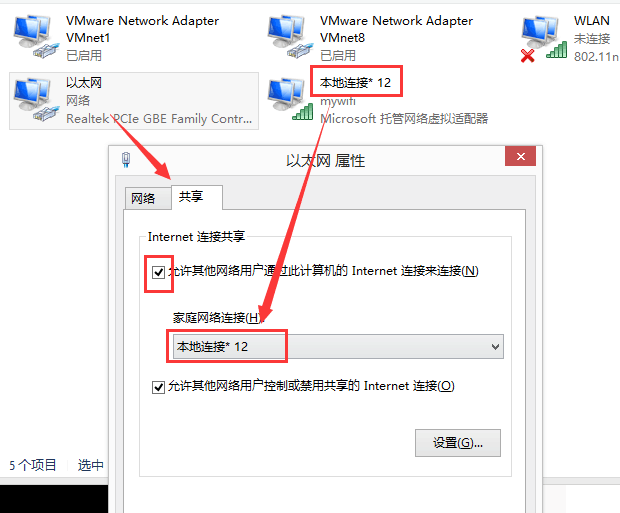Toggle 允许其他网络用户通过此计算机的 Internet 连接来连接 checkbox

click(159, 272)
